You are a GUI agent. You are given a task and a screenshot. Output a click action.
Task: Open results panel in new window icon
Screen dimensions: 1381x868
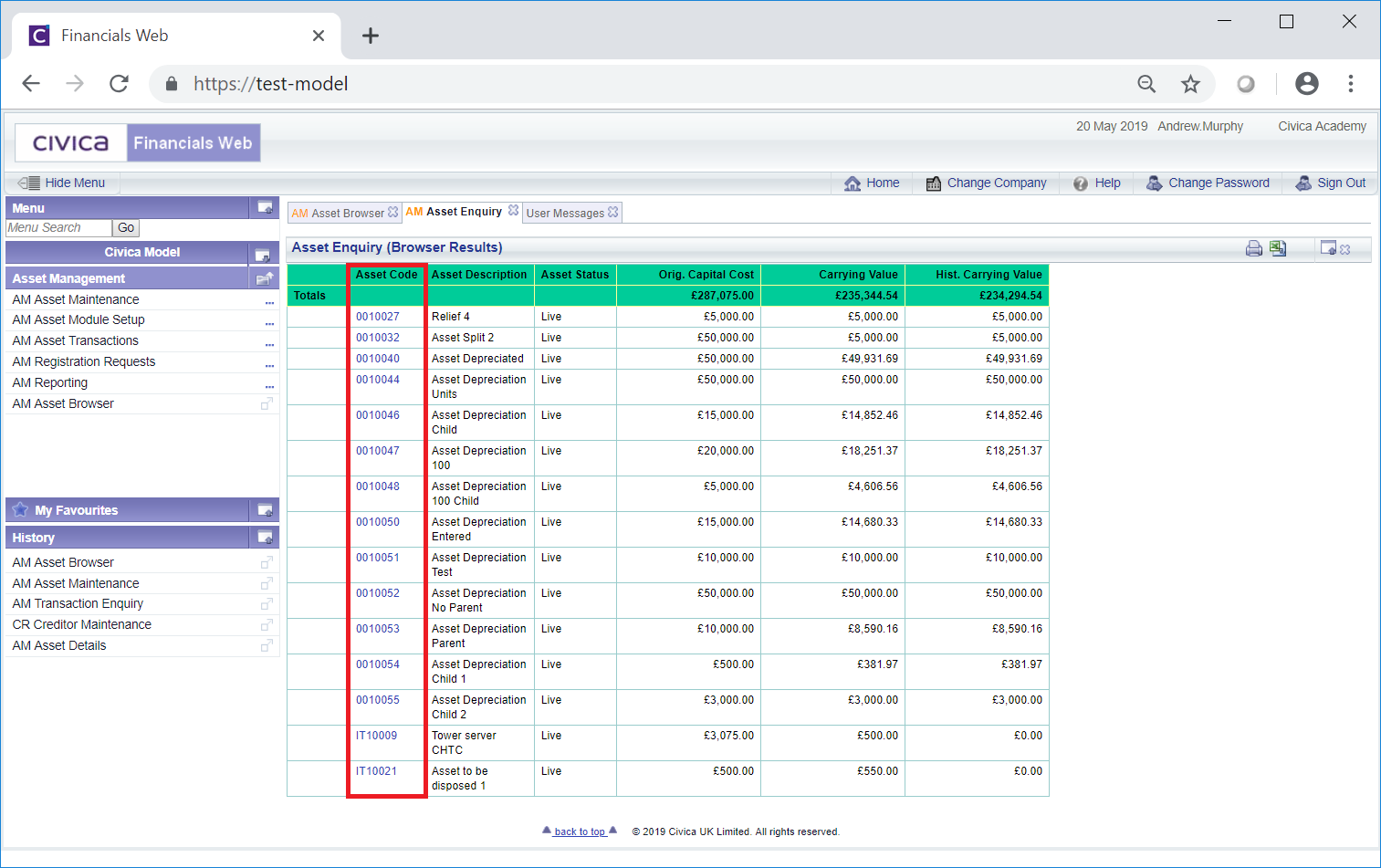click(x=1328, y=248)
